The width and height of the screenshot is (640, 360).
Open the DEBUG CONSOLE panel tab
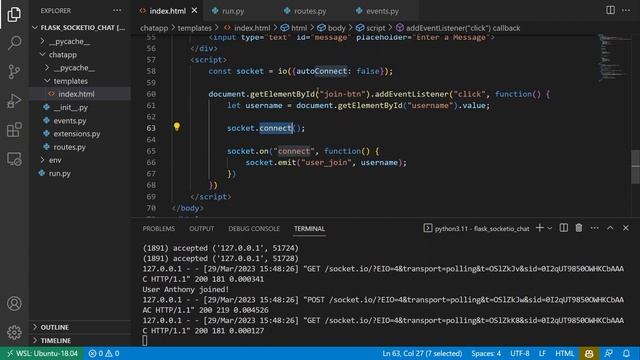(254, 229)
